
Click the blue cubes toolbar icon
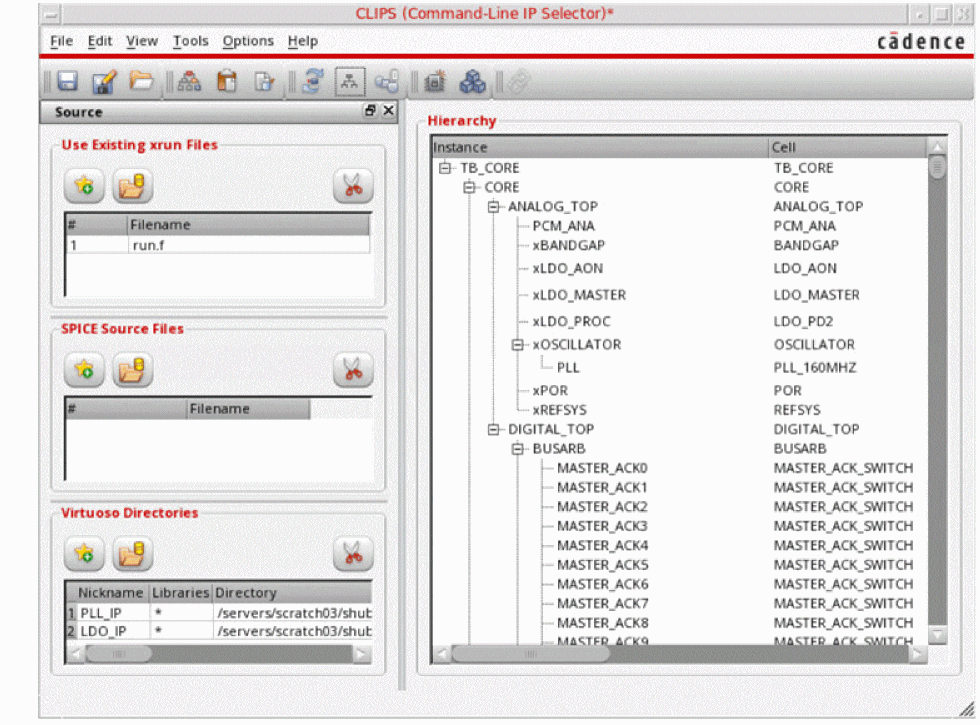[472, 82]
